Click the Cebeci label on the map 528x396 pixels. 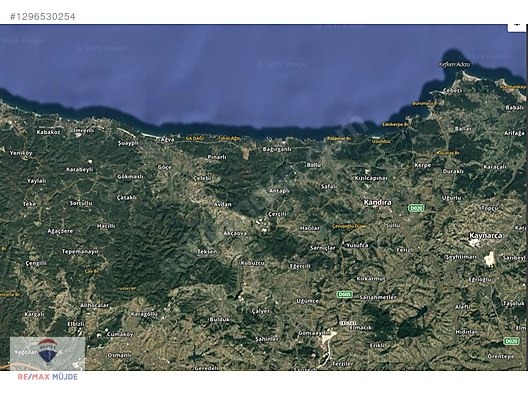[452, 91]
